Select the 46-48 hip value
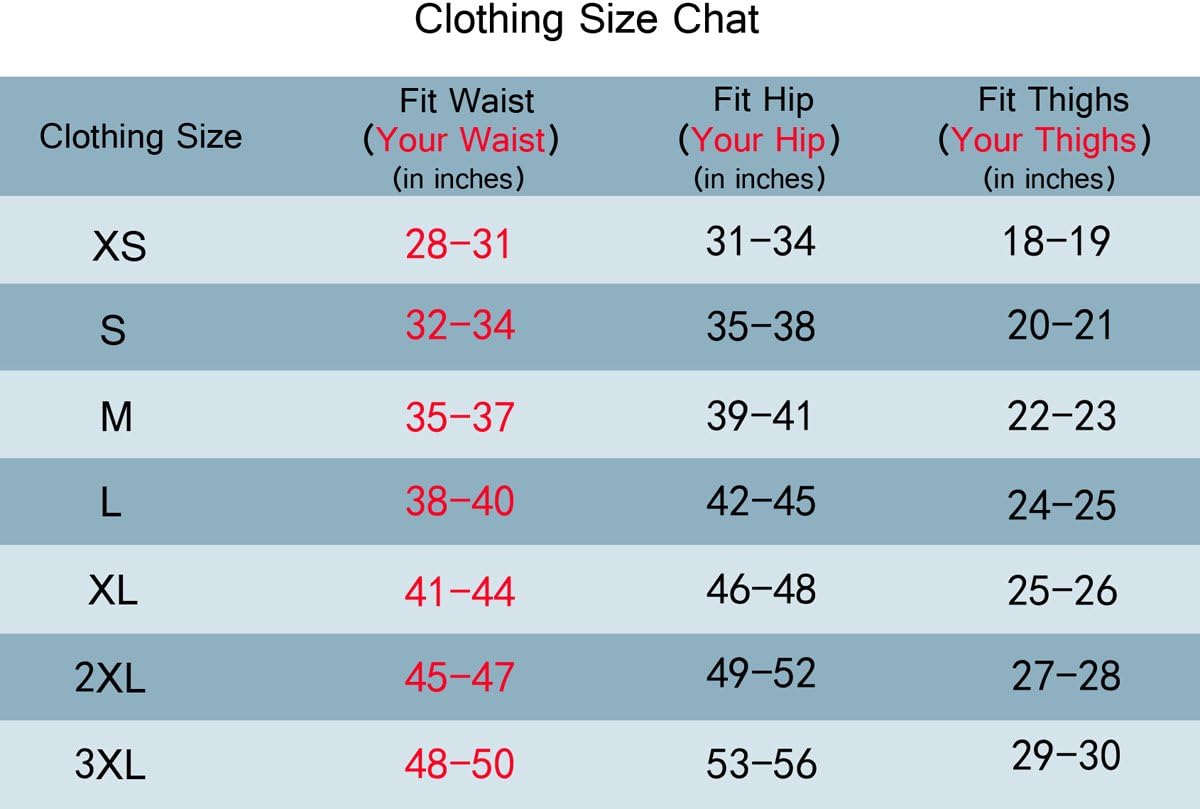The image size is (1200, 809). click(x=761, y=589)
